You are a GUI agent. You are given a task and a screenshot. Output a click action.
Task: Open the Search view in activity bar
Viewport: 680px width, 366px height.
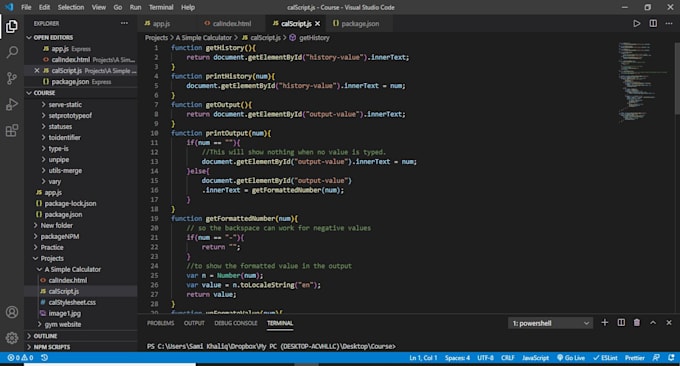click(12, 52)
